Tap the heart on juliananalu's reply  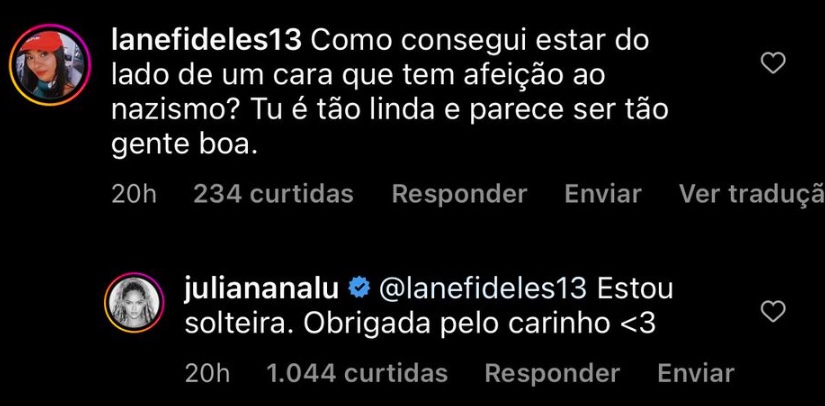tap(773, 312)
